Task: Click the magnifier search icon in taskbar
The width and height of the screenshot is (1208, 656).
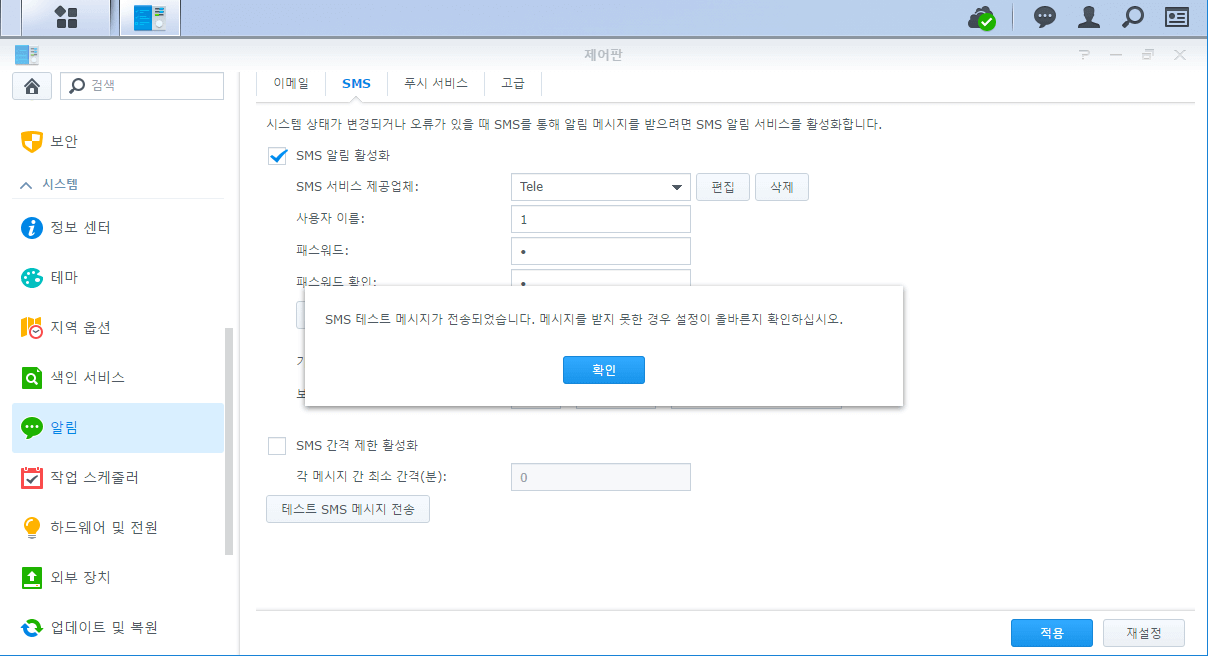Action: tap(1133, 17)
